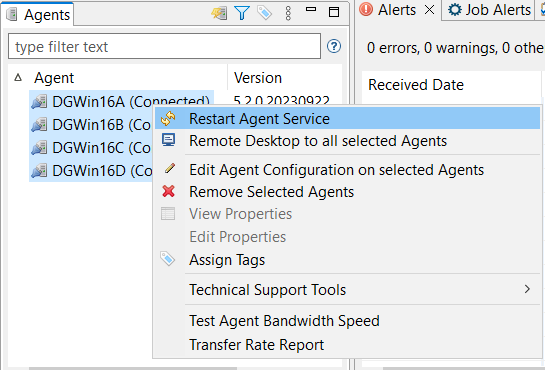Click the Restart Agent Service arrows icon
The width and height of the screenshot is (545, 370).
(x=168, y=118)
